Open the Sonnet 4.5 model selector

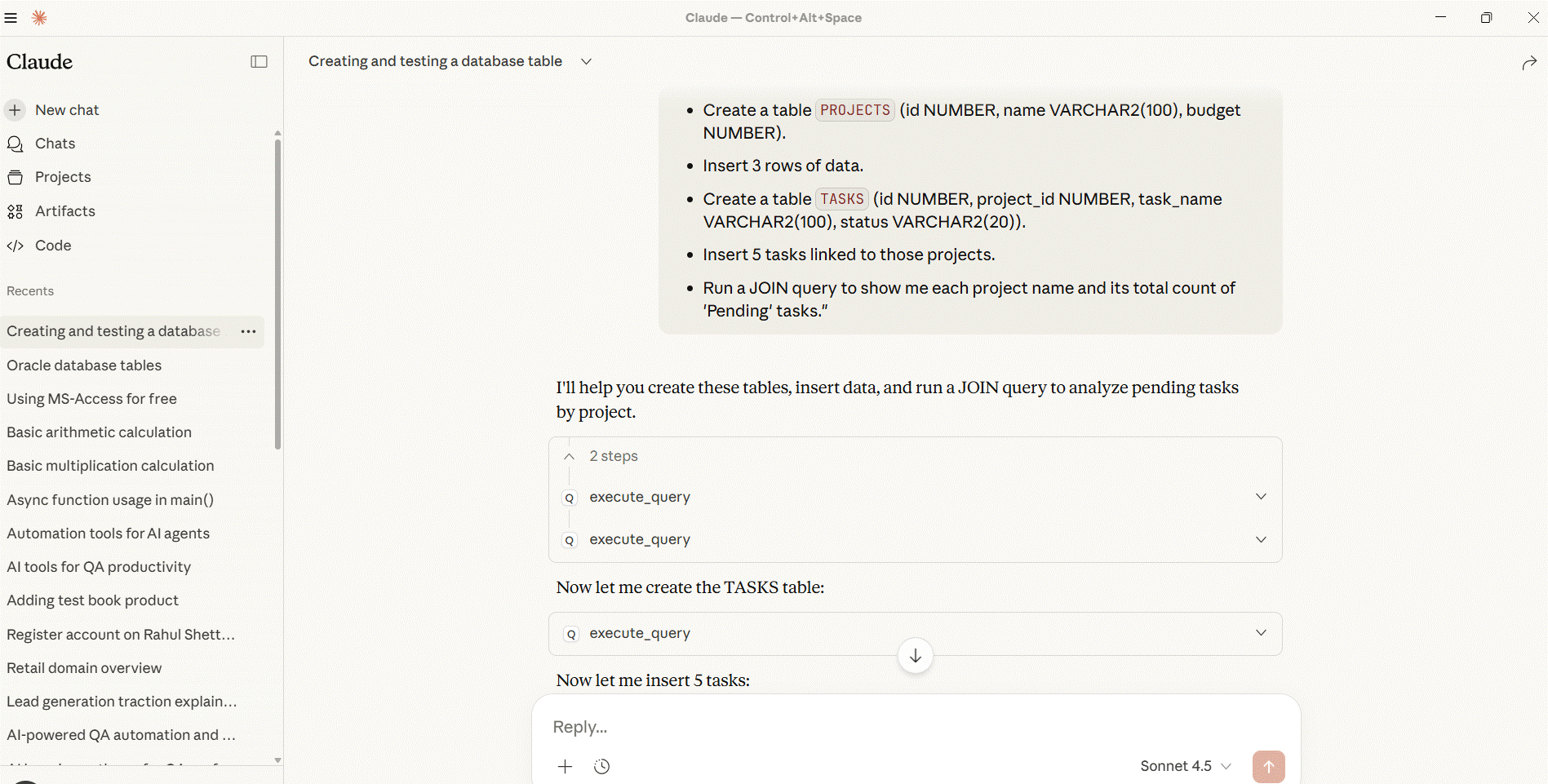1185,766
